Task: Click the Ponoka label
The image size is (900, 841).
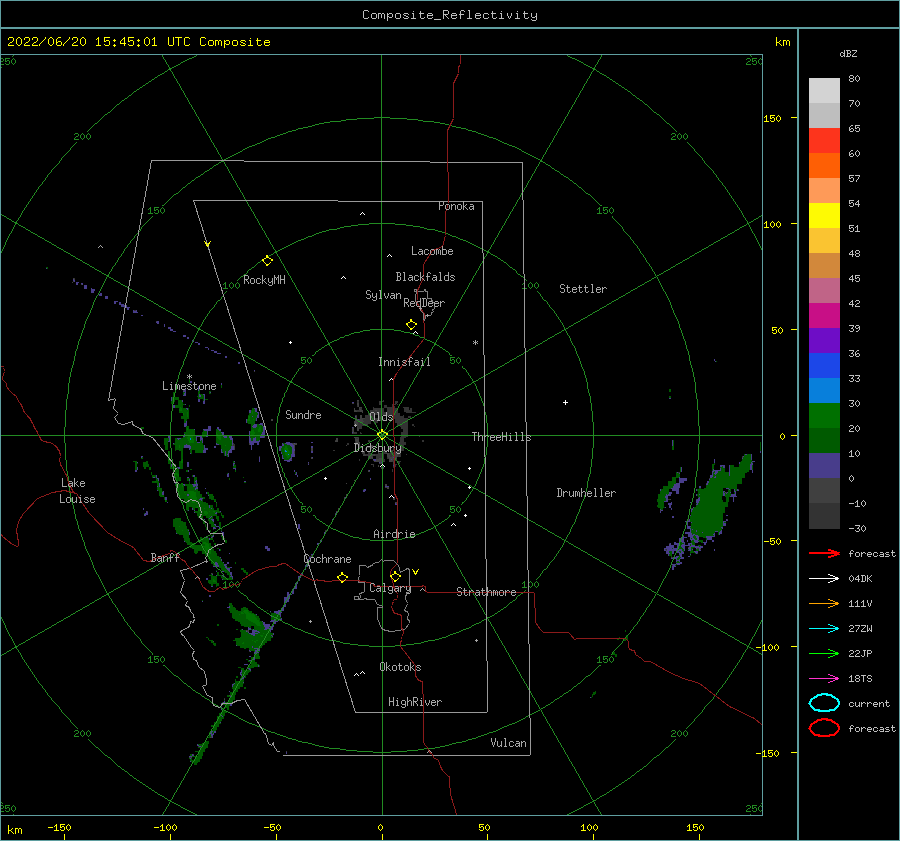Action: point(456,206)
